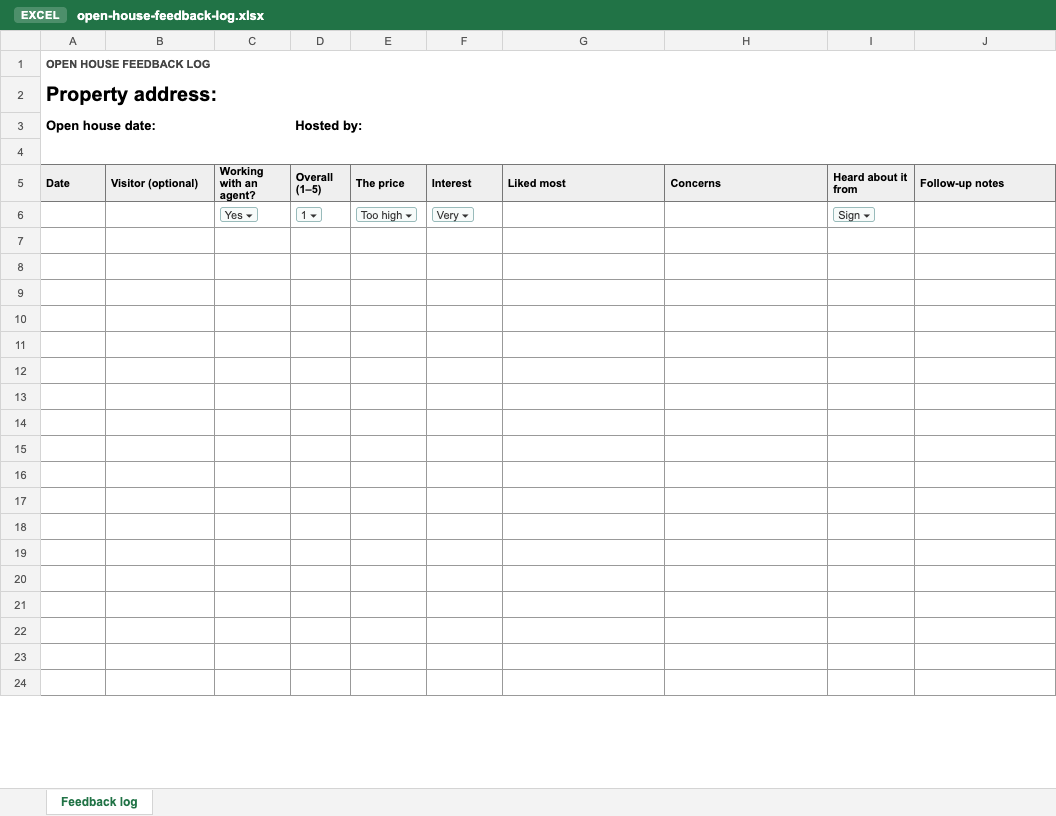Select row 18 header

click(20, 526)
